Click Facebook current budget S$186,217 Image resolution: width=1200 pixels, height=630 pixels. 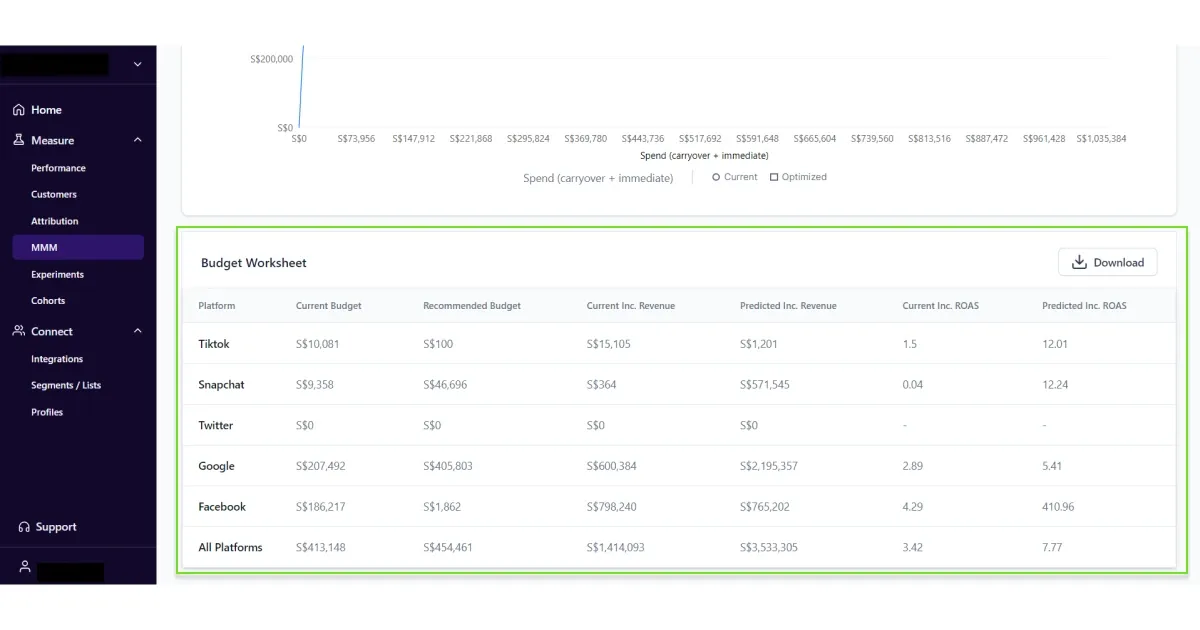pos(321,507)
